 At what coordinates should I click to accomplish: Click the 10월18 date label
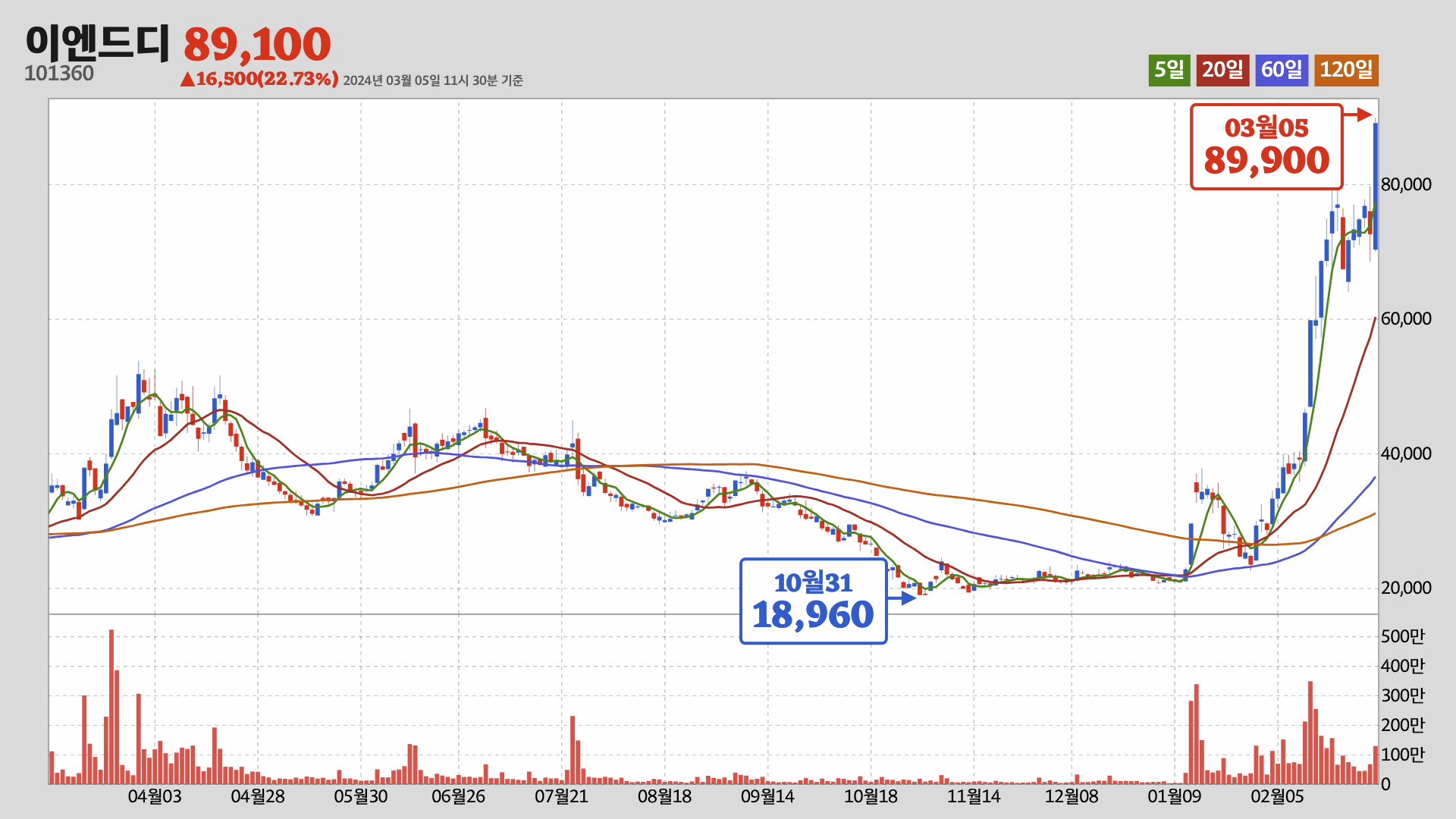coord(871,796)
